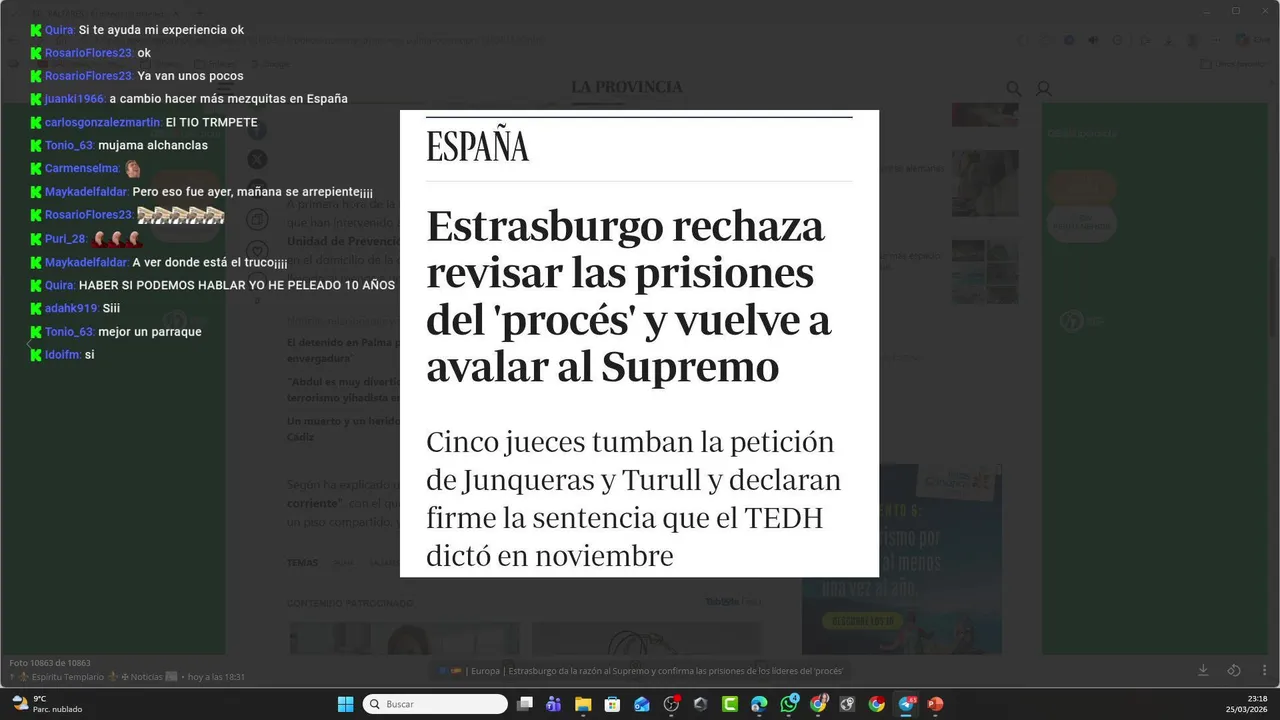1280x720 pixels.
Task: Click username juanki1966 in the chat overlay
Action: pyautogui.click(x=75, y=99)
